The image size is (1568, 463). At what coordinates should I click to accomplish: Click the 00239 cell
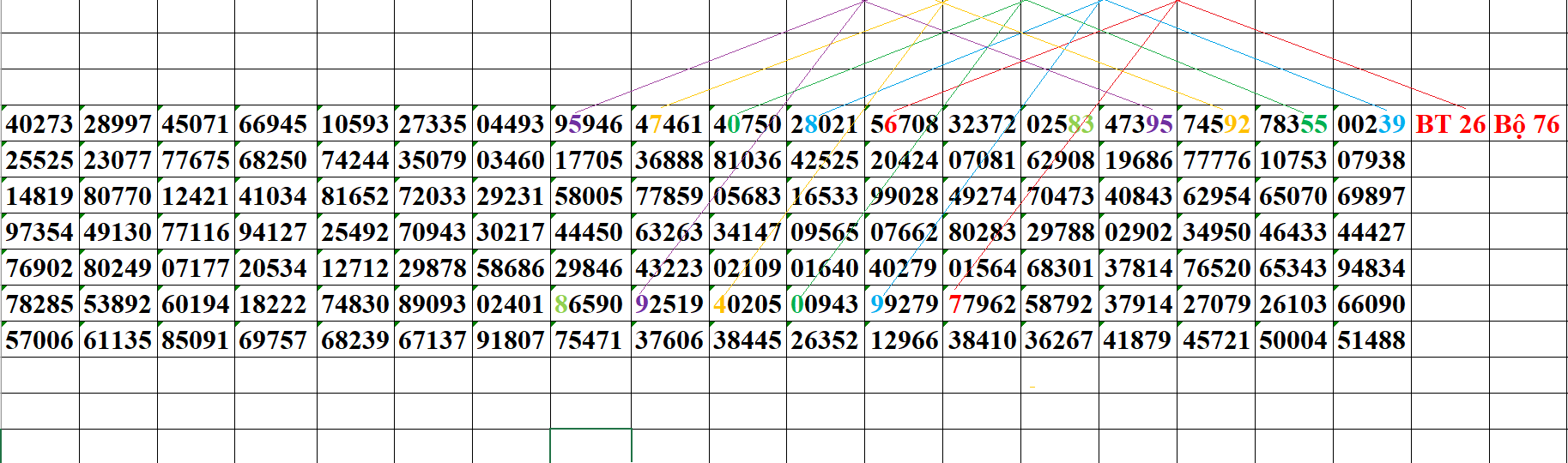coord(1371,124)
